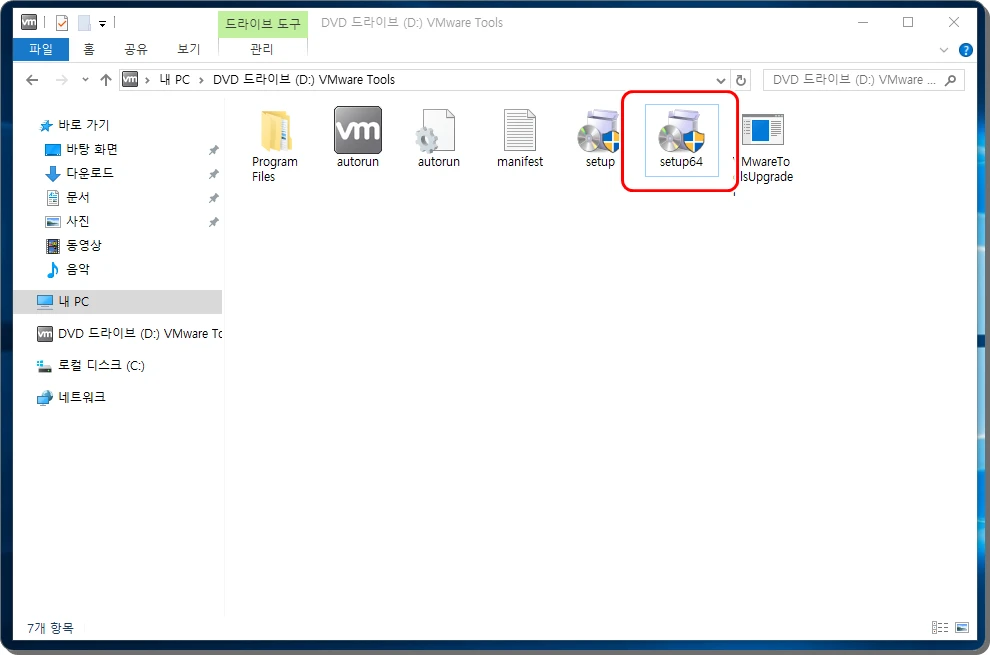Click the search magnifier icon

(950, 80)
